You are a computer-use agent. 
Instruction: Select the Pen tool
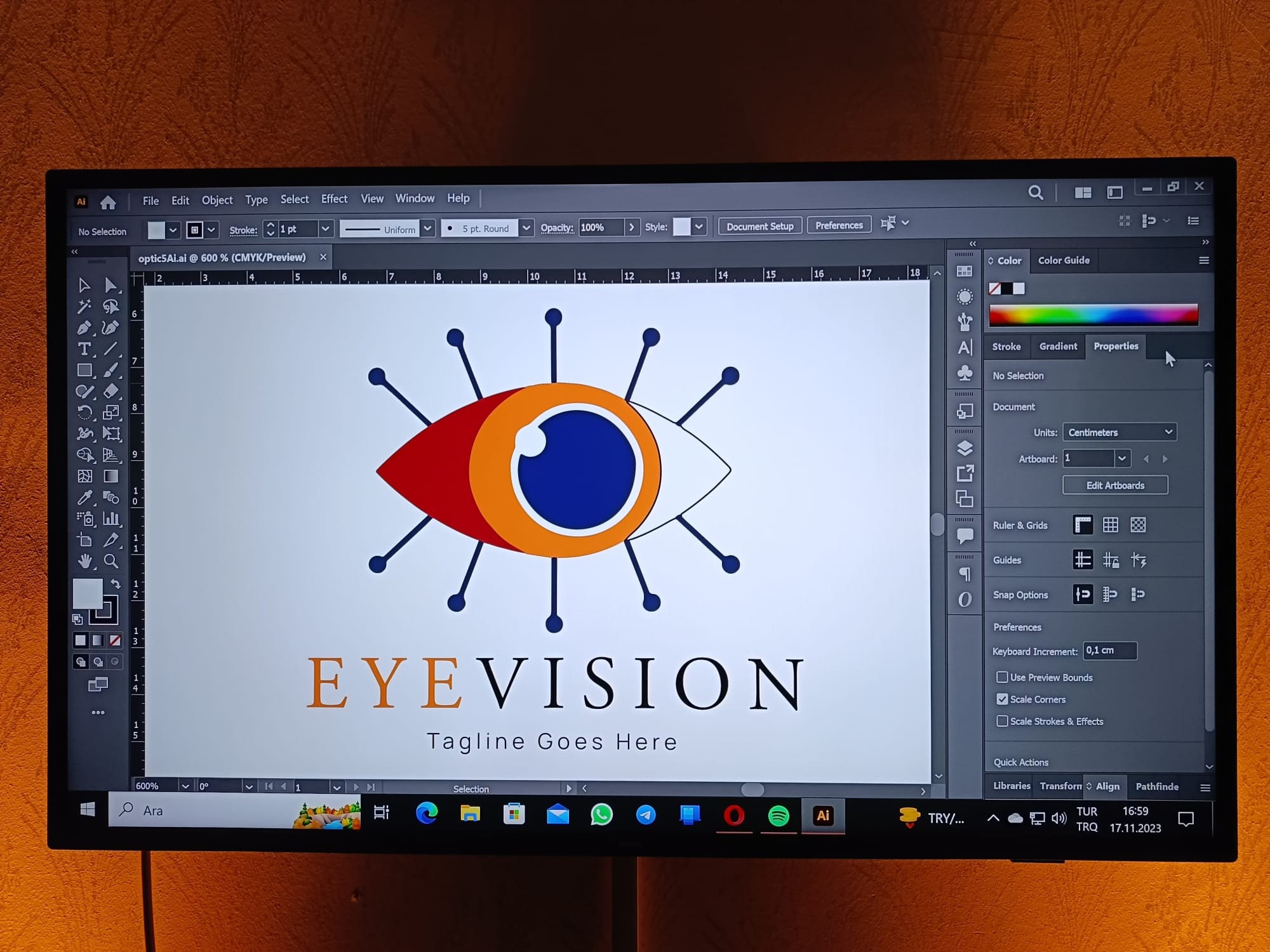click(x=84, y=328)
